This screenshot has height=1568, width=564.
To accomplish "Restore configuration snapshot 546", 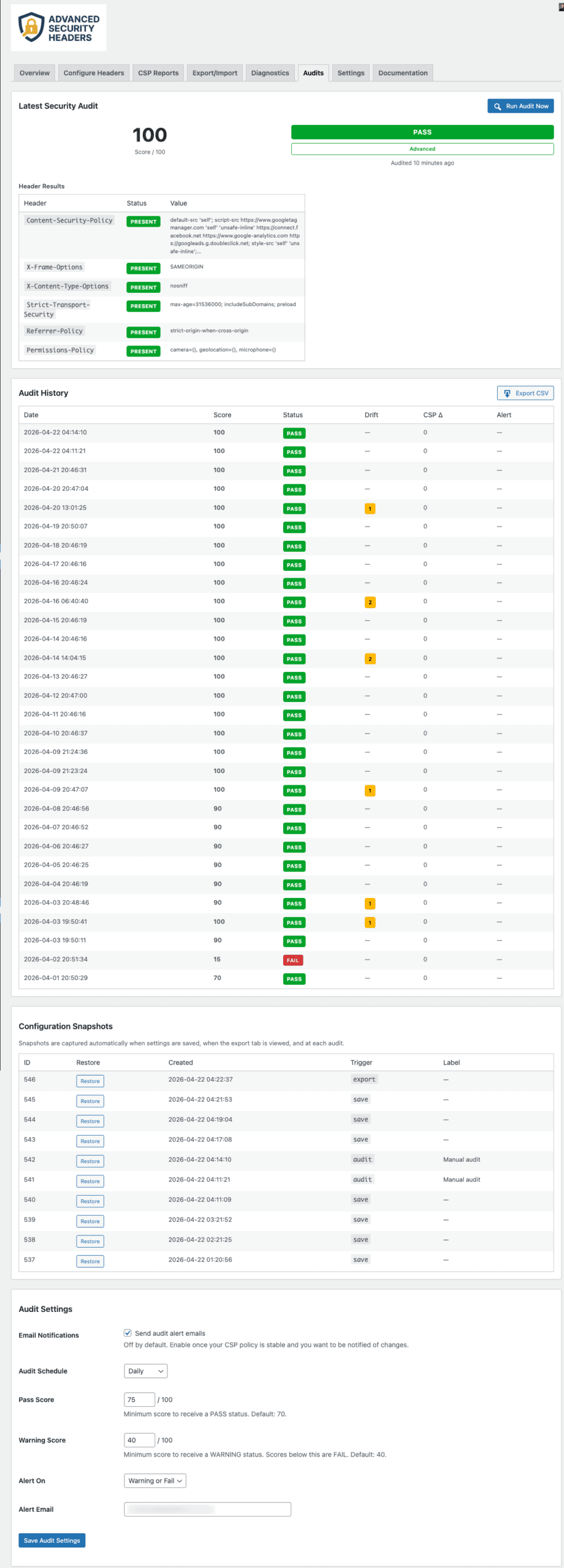I will coord(90,1081).
